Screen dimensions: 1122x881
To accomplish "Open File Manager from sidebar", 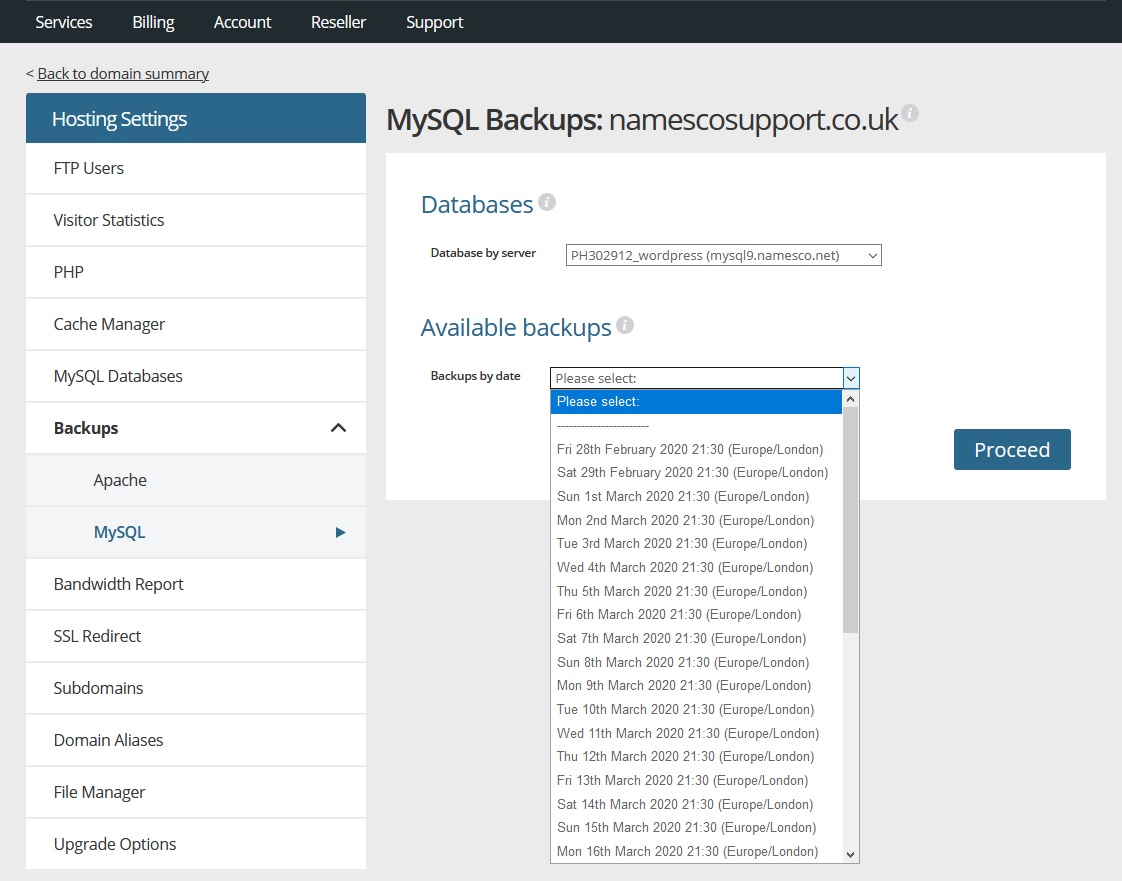I will pos(196,792).
